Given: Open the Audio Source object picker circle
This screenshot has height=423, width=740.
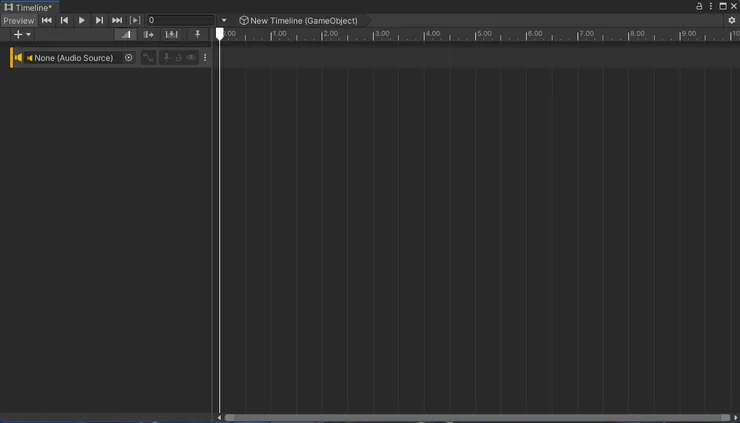Looking at the screenshot, I should pos(128,58).
